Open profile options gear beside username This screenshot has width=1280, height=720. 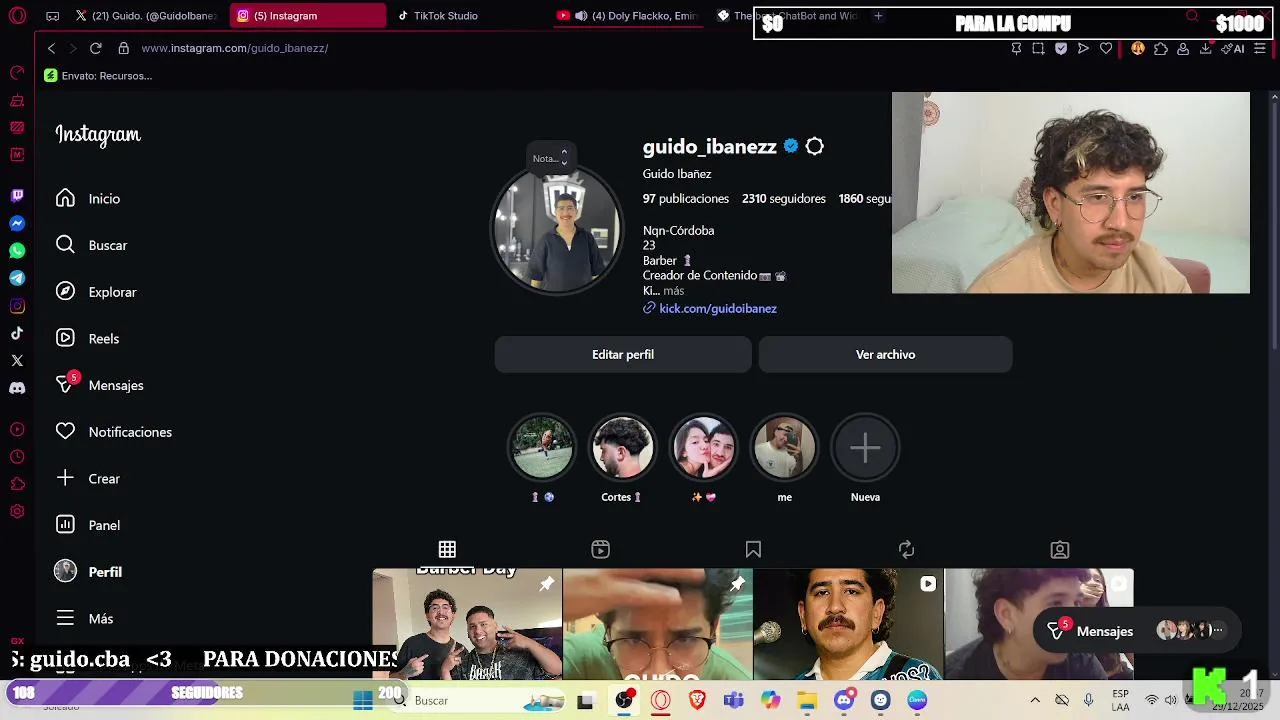[815, 147]
